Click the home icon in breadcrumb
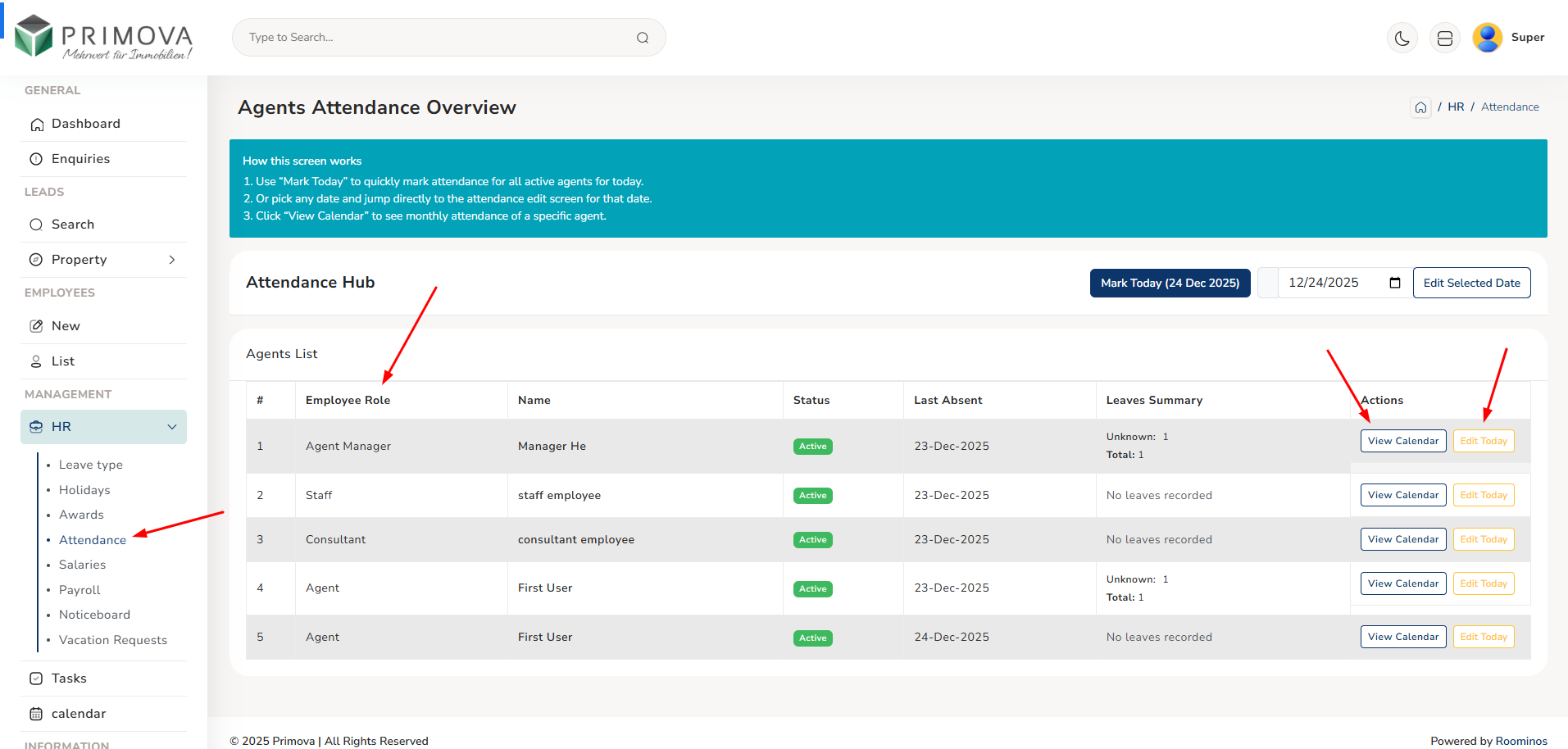 (x=1420, y=107)
